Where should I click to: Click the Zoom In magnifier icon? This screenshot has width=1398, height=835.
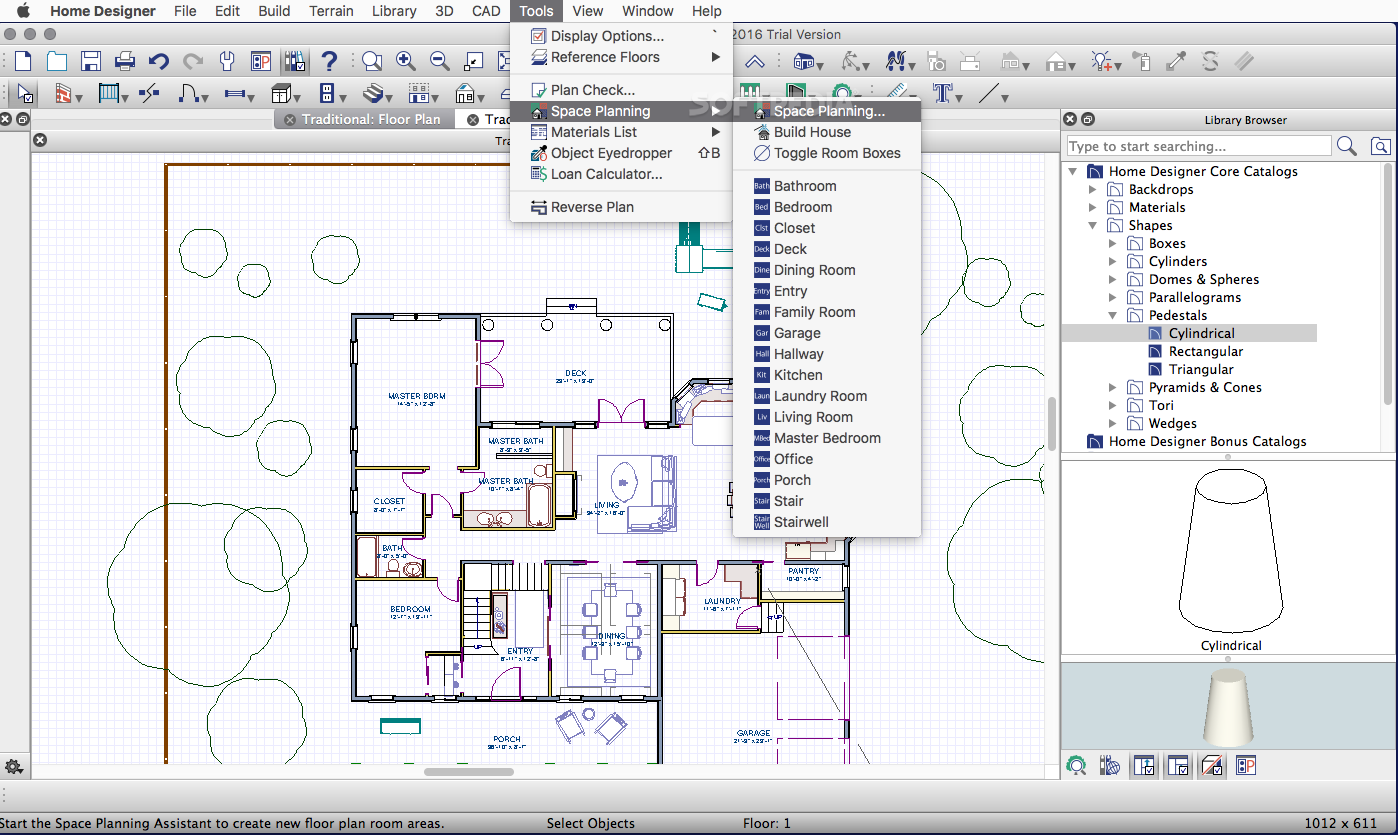click(x=405, y=61)
